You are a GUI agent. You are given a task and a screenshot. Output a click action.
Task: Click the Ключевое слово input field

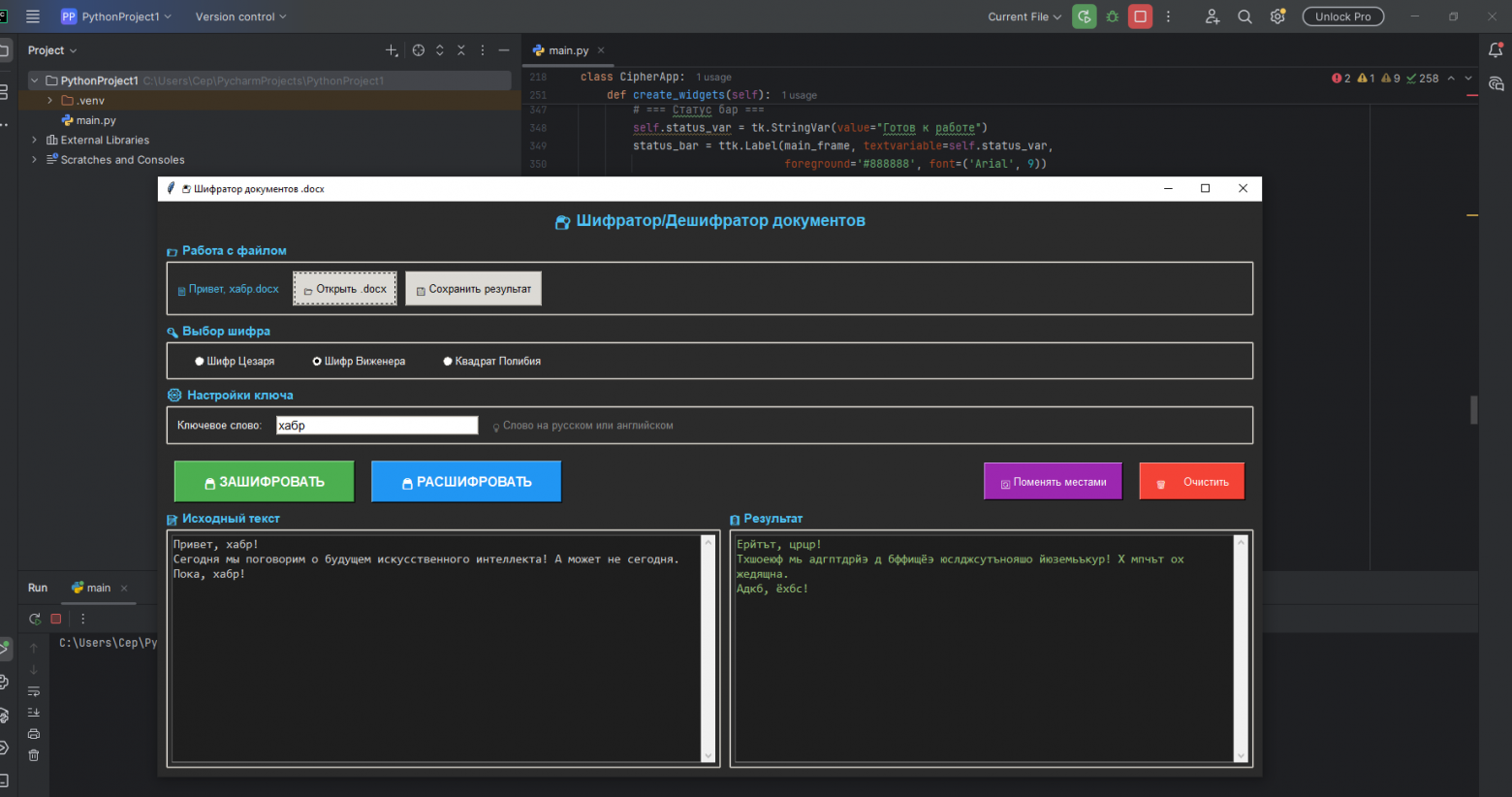coord(377,426)
